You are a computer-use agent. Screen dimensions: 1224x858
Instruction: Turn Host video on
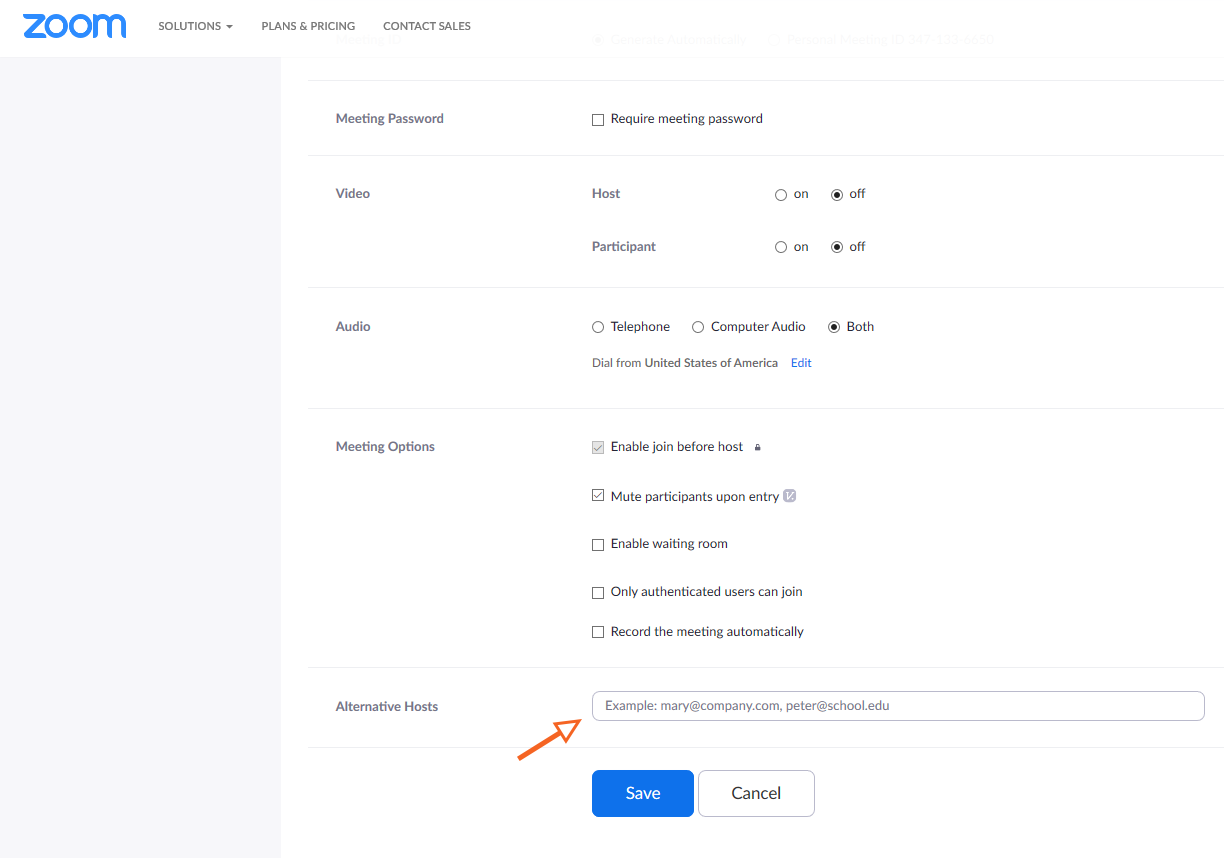tap(780, 194)
